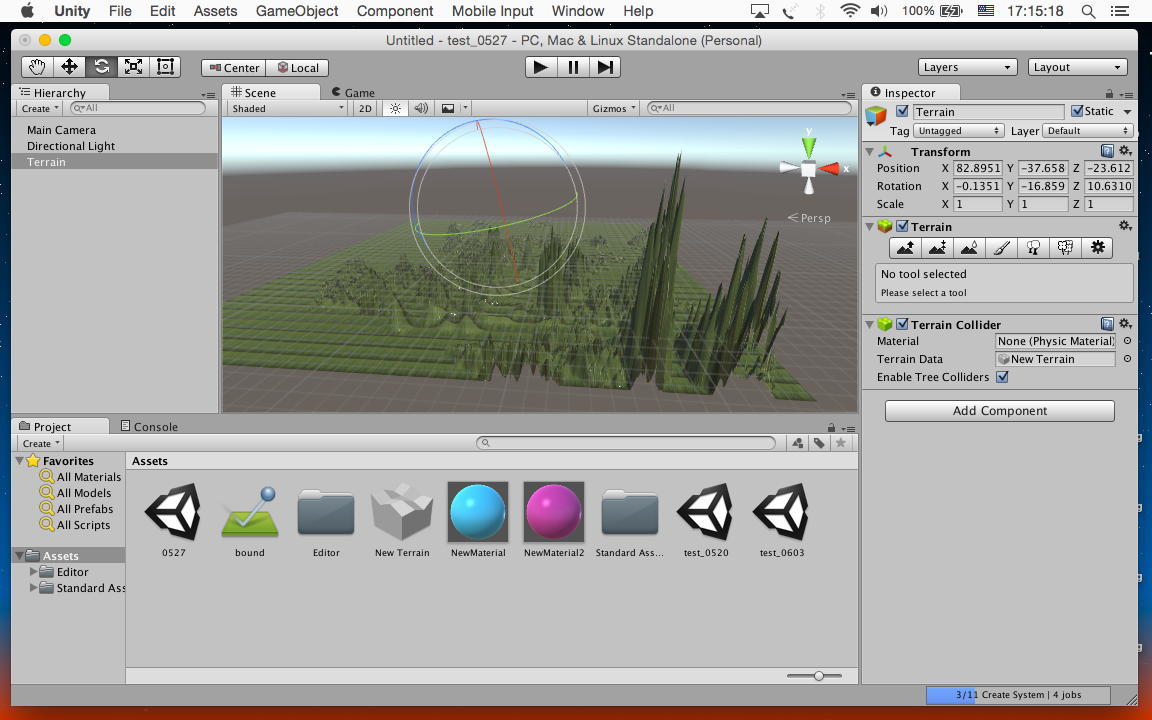This screenshot has width=1152, height=720.
Task: Pause the game playback
Action: 573,67
